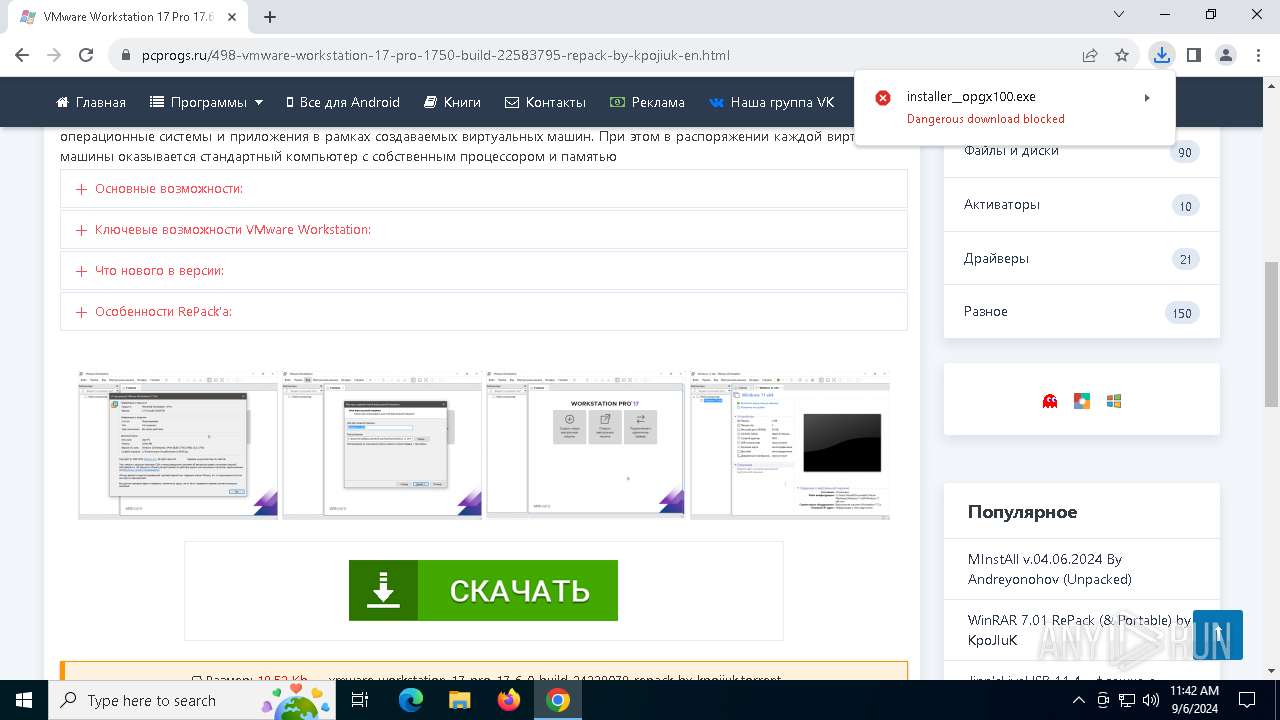Click the colorful square widget icon
This screenshot has width=1280, height=720.
1082,401
